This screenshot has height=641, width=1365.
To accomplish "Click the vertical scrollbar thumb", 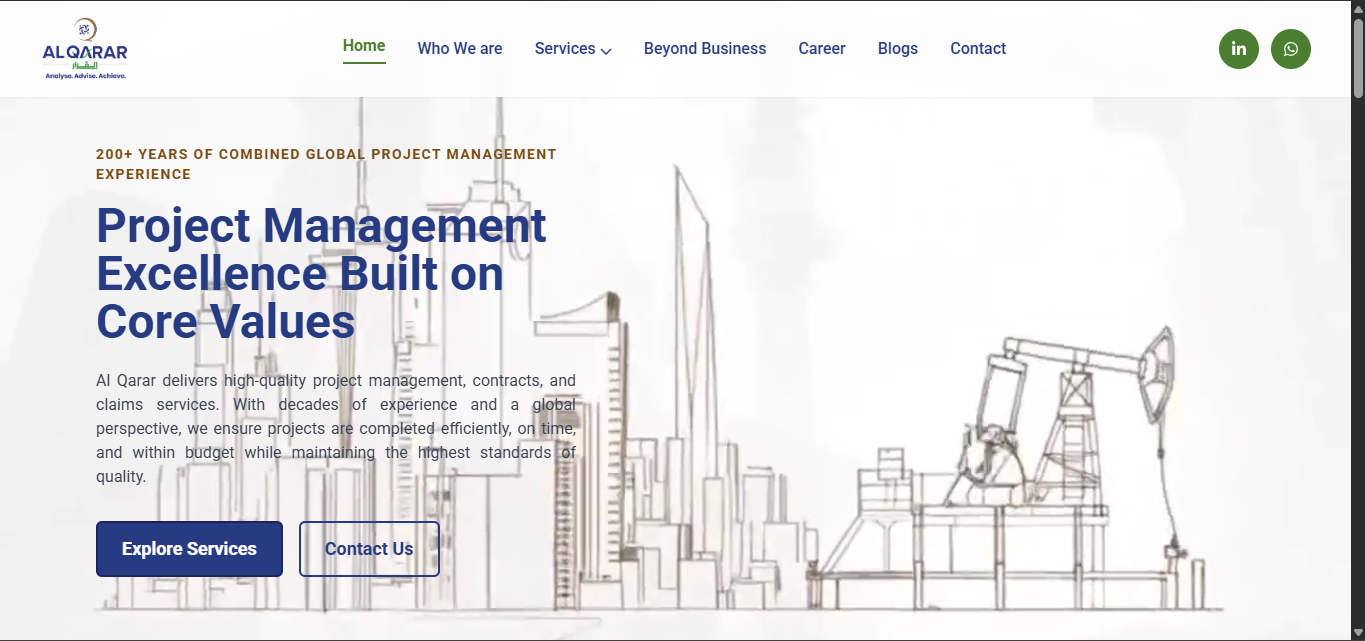I will pyautogui.click(x=1358, y=58).
